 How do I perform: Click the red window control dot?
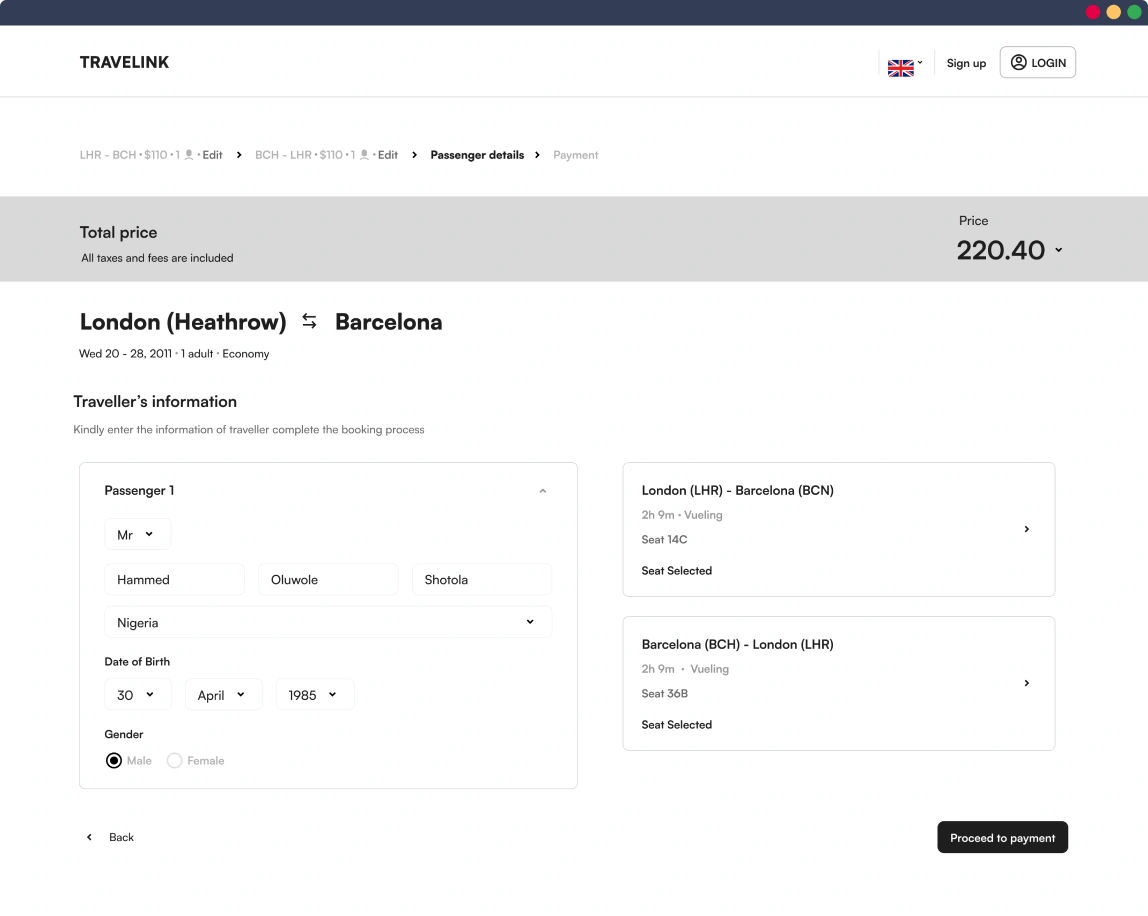[x=1093, y=12]
